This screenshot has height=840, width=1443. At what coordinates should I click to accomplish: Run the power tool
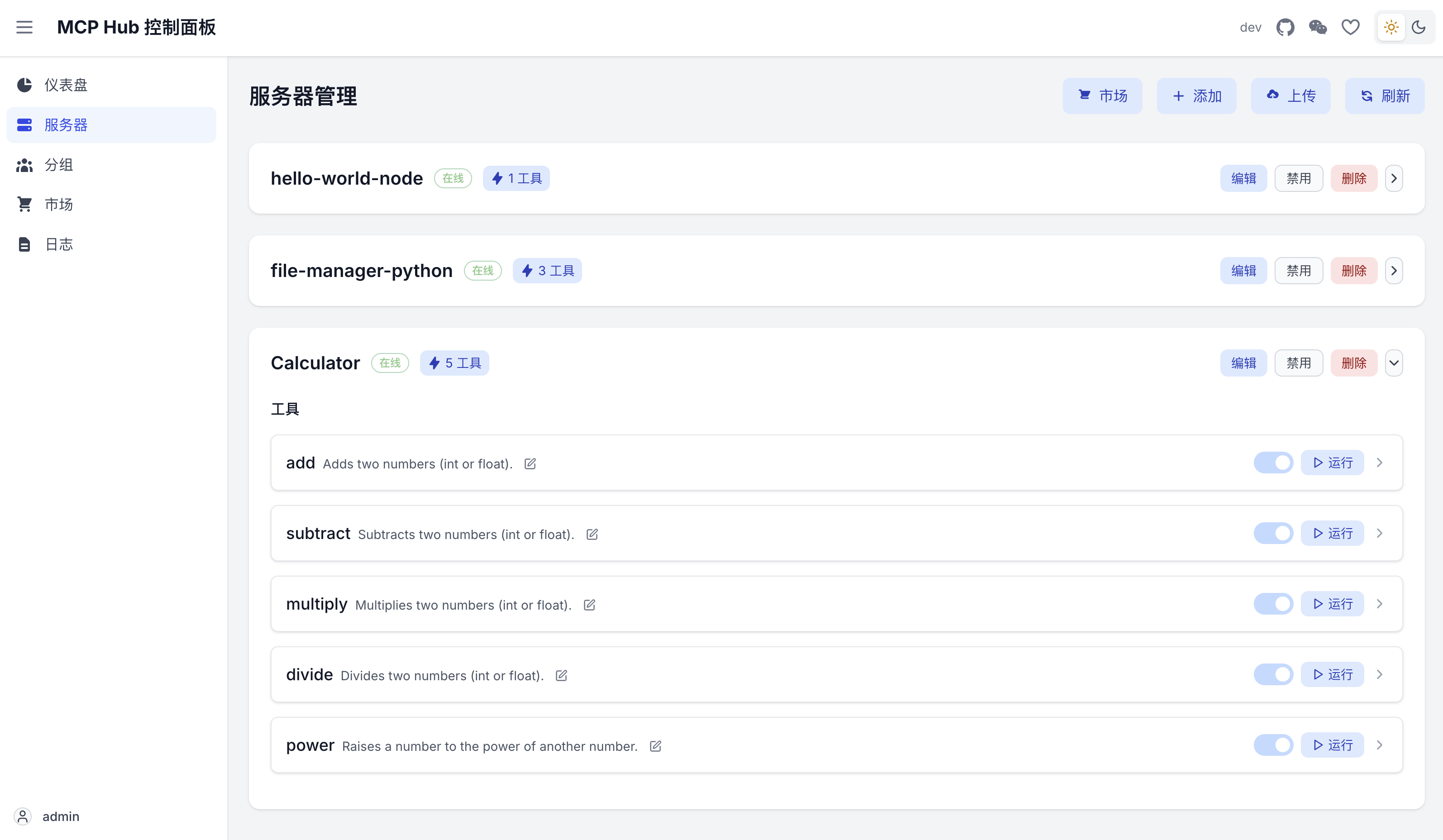coord(1332,745)
